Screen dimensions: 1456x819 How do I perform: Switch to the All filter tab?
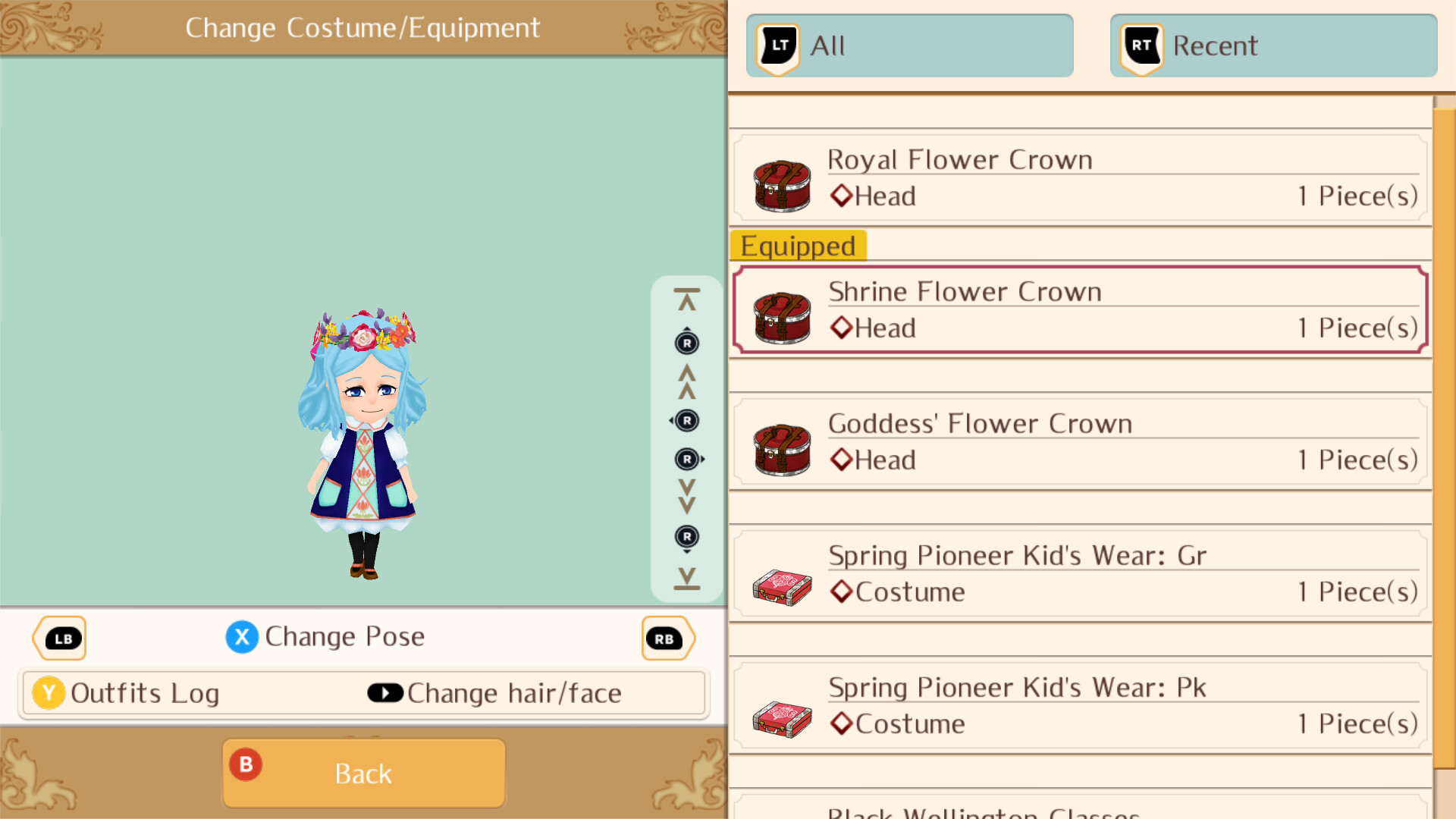909,45
